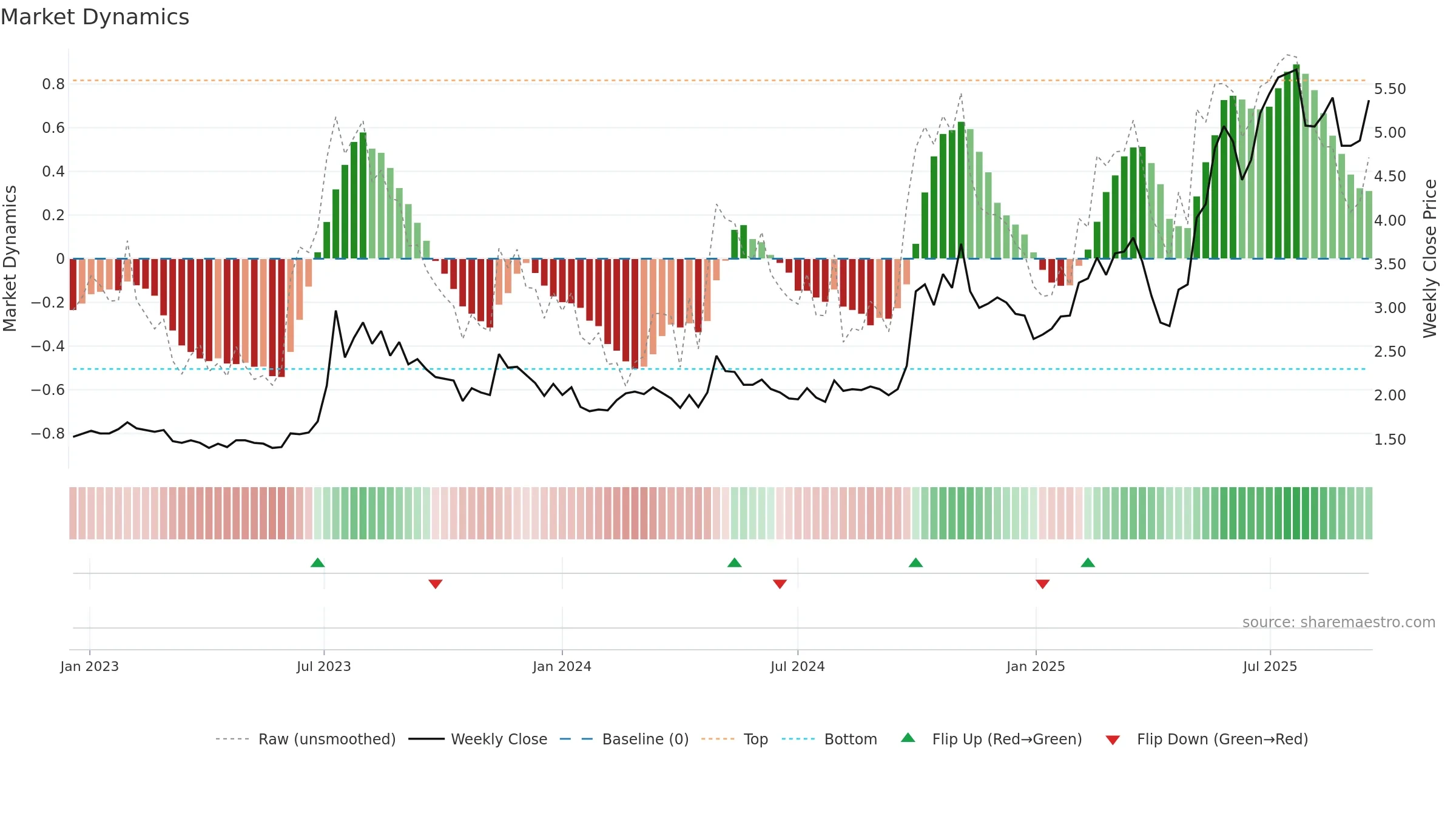Click the −0.8 left axis tick

pos(48,434)
